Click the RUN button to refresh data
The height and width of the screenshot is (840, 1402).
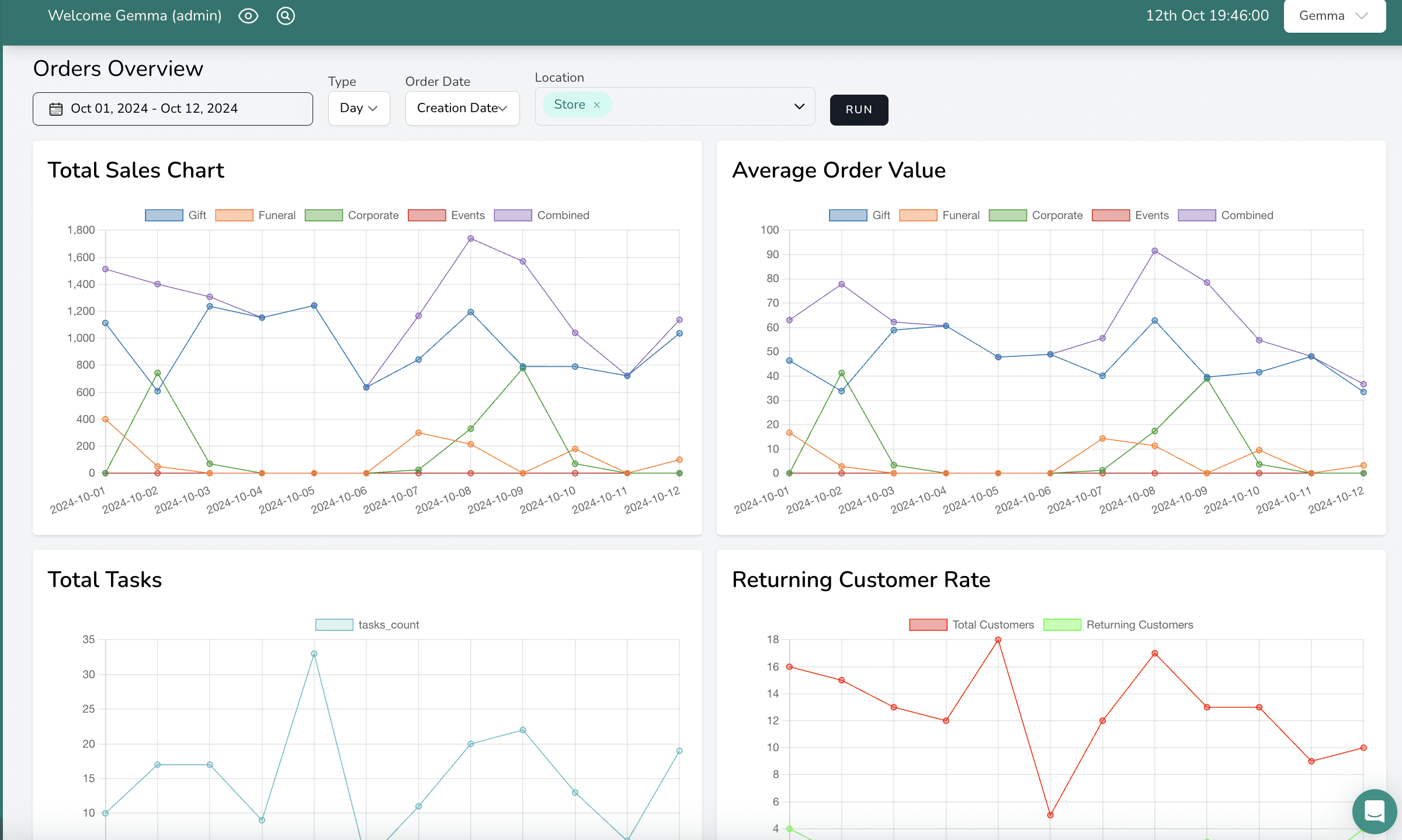pyautogui.click(x=858, y=109)
